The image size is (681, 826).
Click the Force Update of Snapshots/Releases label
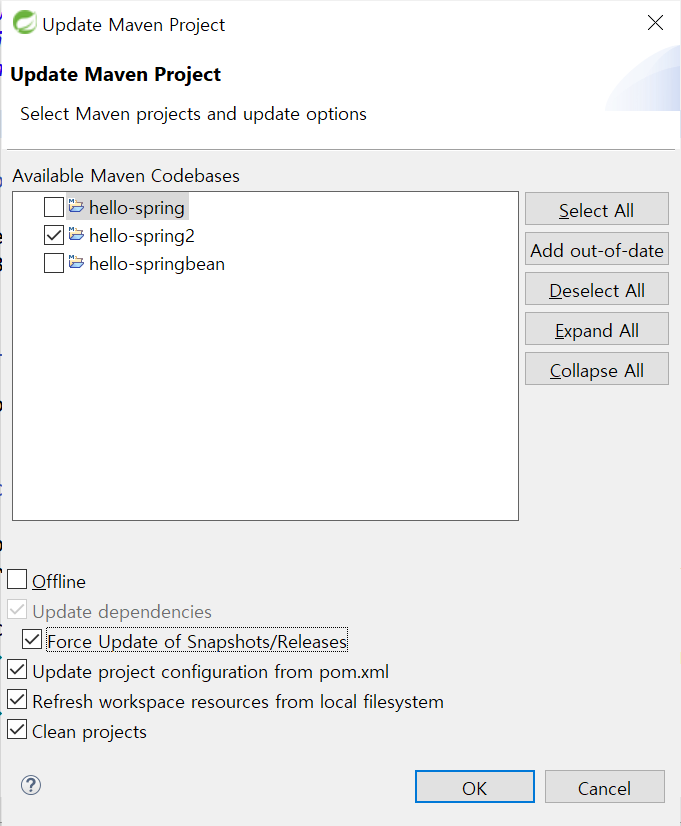[x=197, y=641]
